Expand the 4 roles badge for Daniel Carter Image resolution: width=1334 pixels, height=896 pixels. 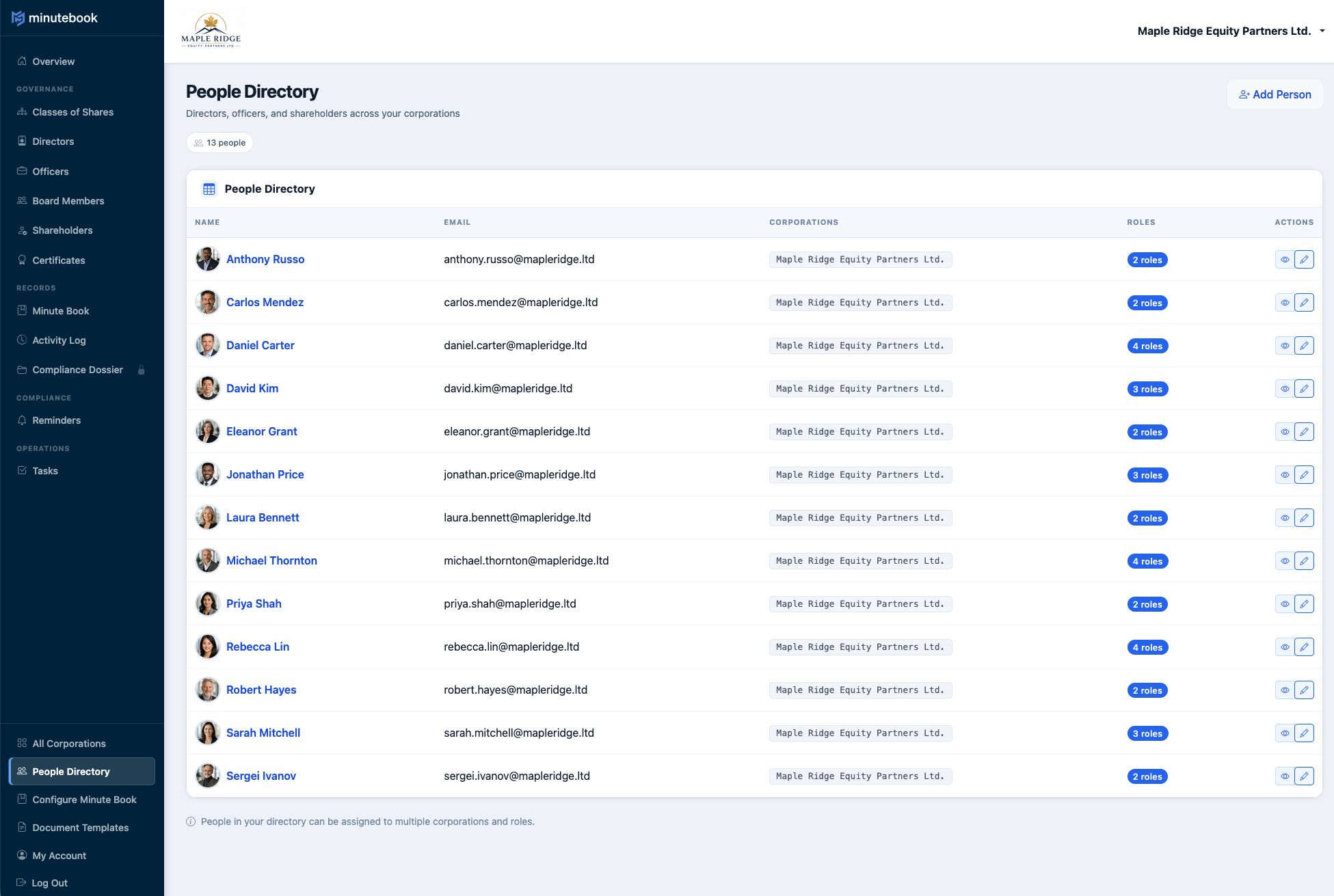1147,346
